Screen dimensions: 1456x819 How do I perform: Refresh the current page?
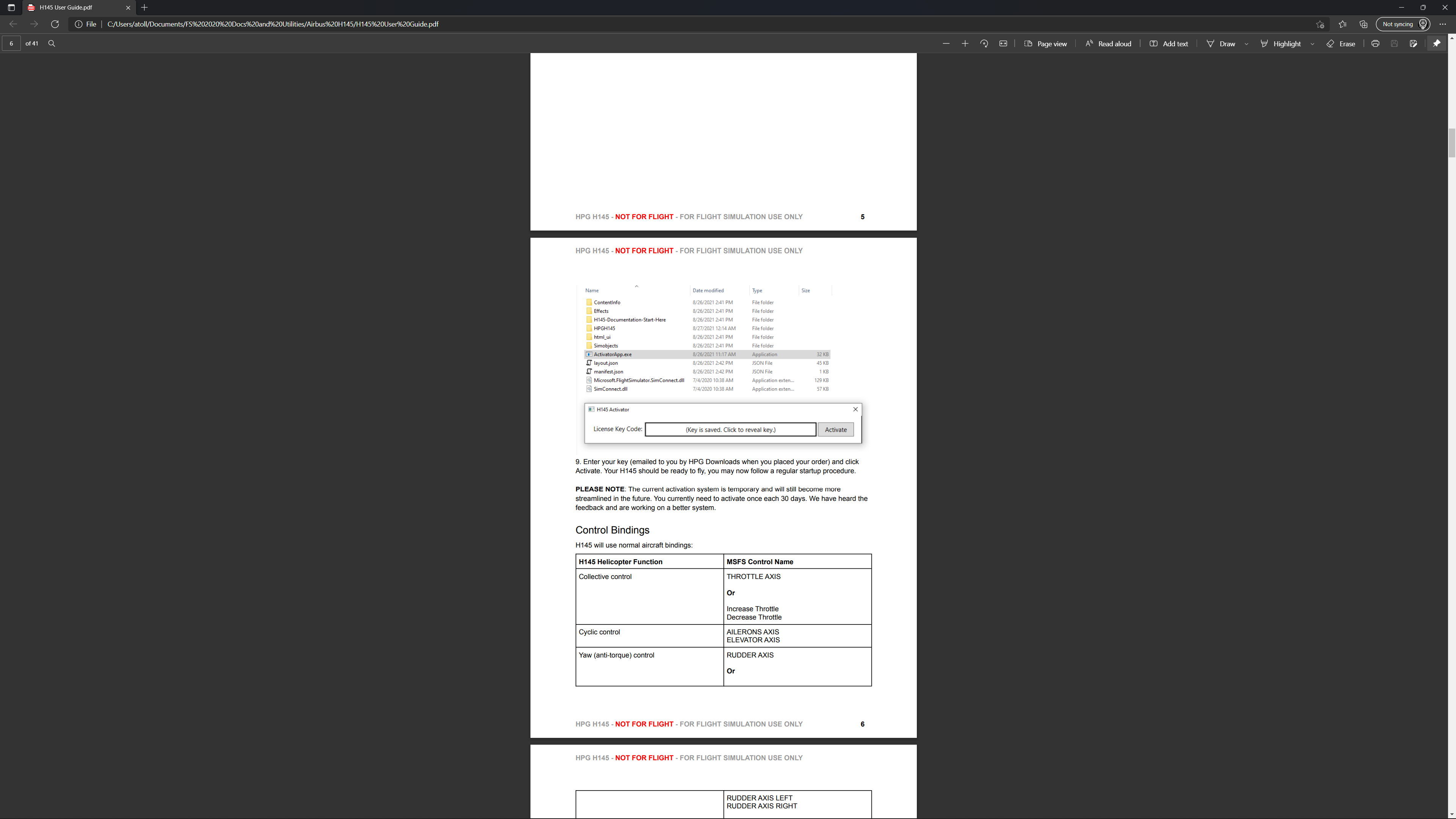(55, 24)
